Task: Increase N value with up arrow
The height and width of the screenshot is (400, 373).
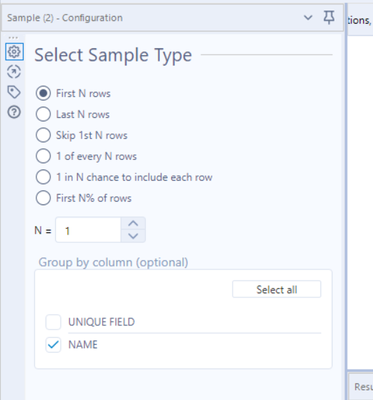Action: [133, 223]
